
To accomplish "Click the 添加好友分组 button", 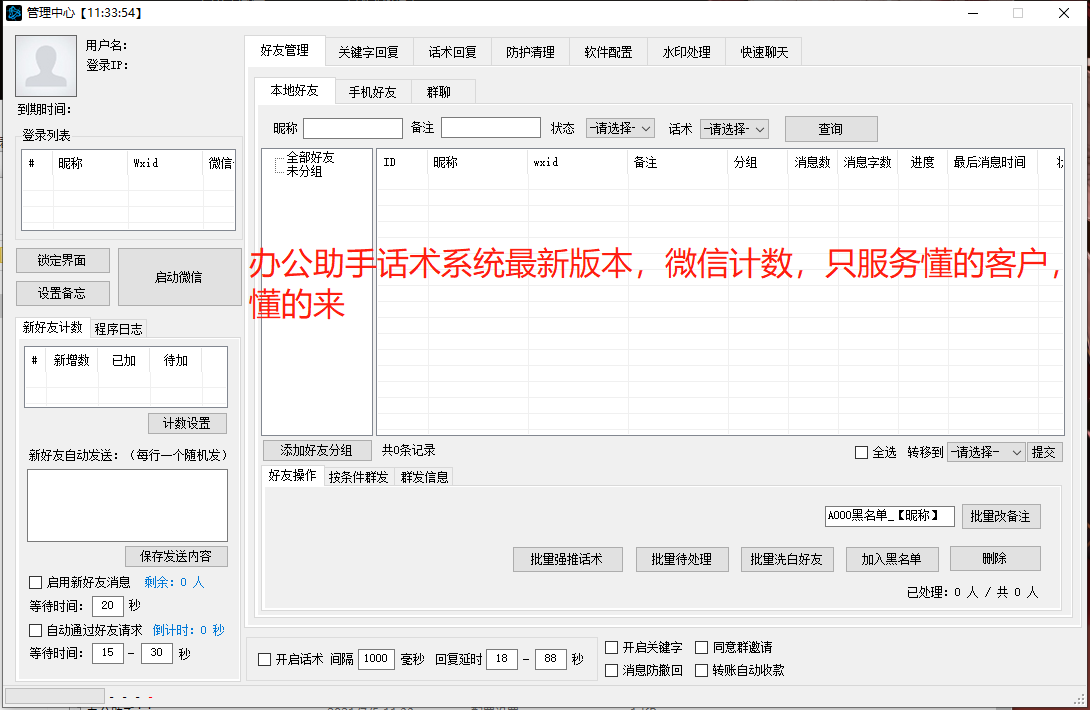I will [x=317, y=451].
